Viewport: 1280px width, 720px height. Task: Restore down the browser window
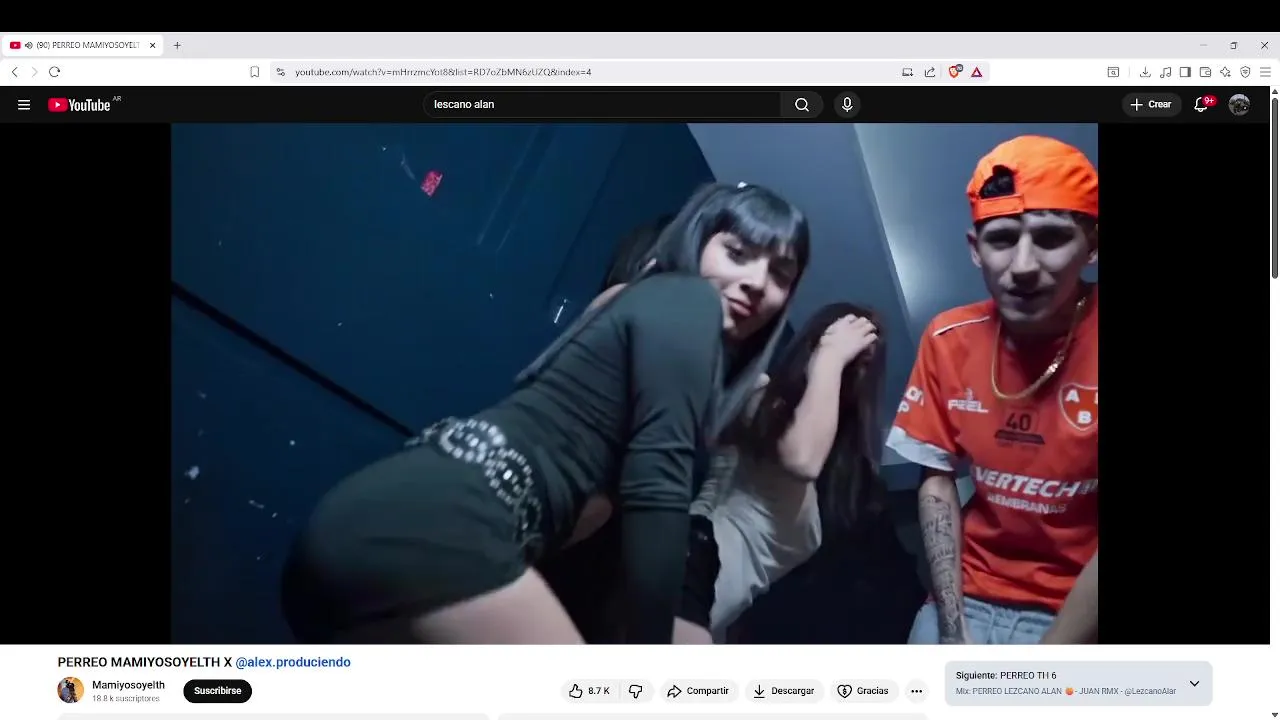pyautogui.click(x=1233, y=45)
